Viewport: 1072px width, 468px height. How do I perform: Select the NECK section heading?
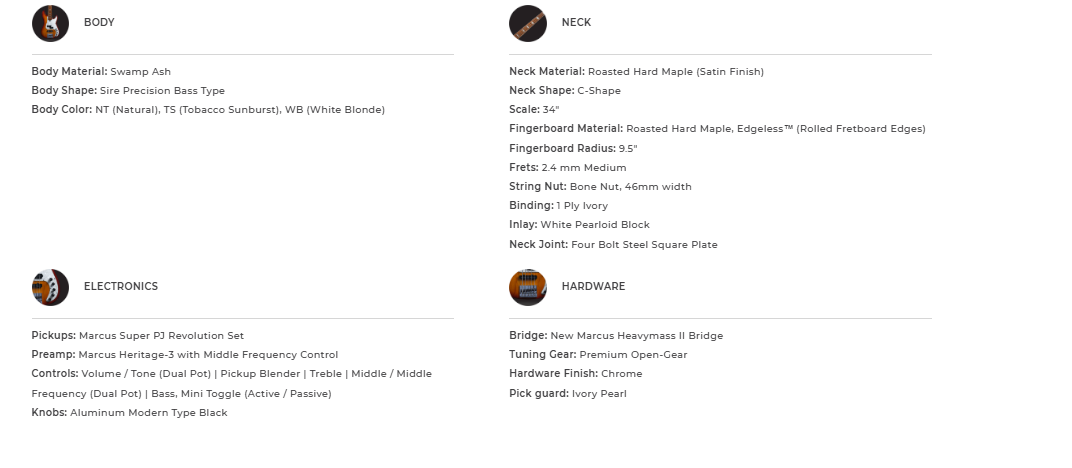(x=576, y=23)
